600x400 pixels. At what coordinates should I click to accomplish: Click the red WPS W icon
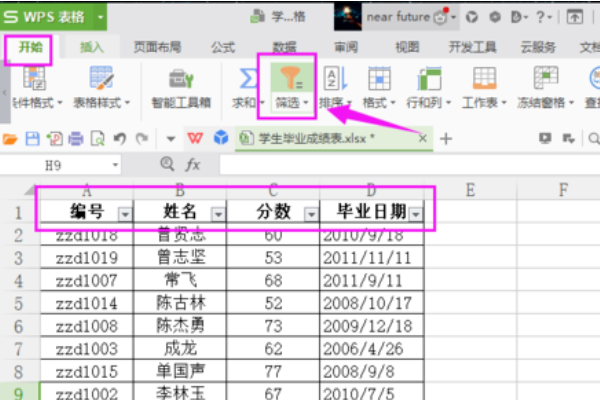pos(195,138)
